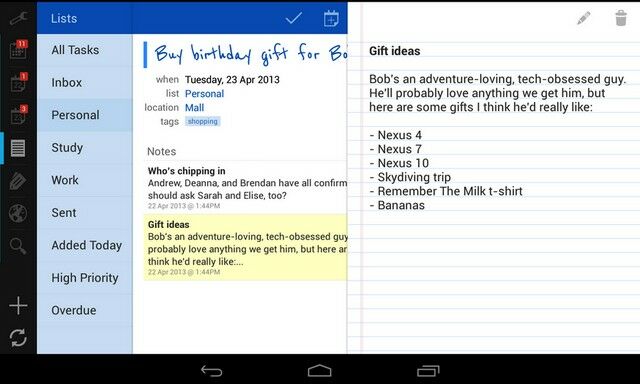Open the High Priority list

pyautogui.click(x=85, y=278)
